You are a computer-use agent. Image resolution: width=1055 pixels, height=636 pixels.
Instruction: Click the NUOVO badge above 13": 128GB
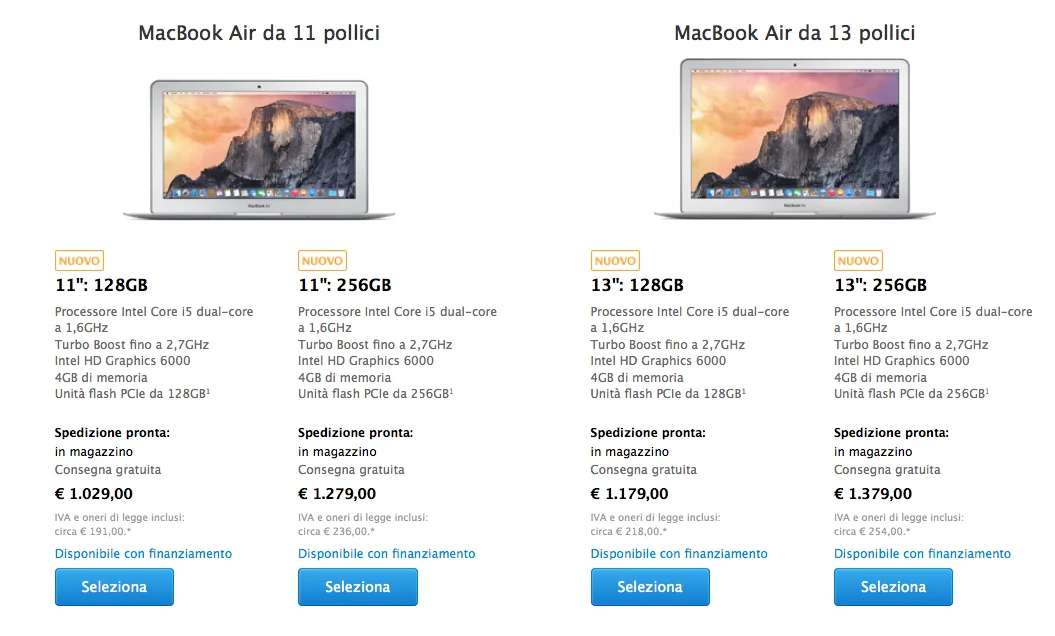tap(615, 261)
